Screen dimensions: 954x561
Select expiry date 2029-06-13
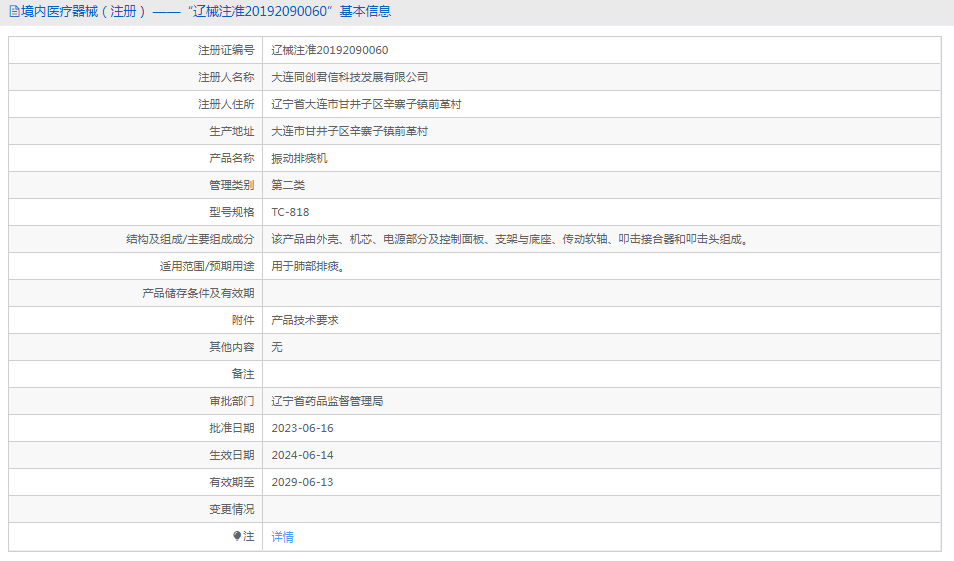tap(302, 482)
